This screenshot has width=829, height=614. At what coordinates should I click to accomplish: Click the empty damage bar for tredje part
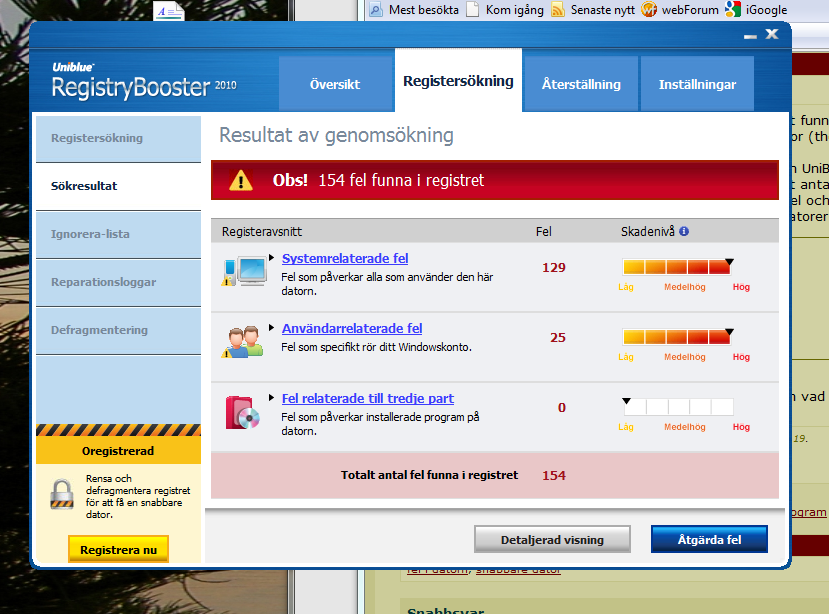point(679,407)
